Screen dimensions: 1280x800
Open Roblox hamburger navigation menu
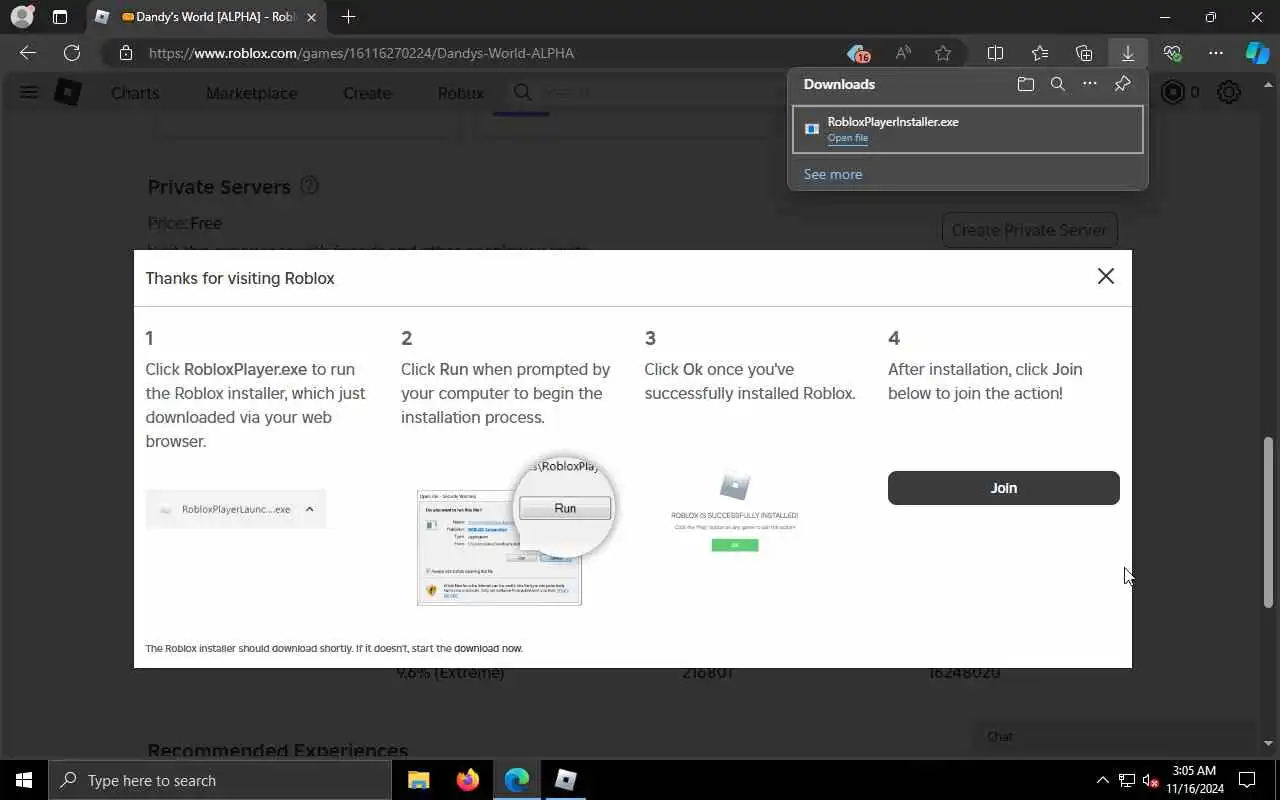(28, 93)
